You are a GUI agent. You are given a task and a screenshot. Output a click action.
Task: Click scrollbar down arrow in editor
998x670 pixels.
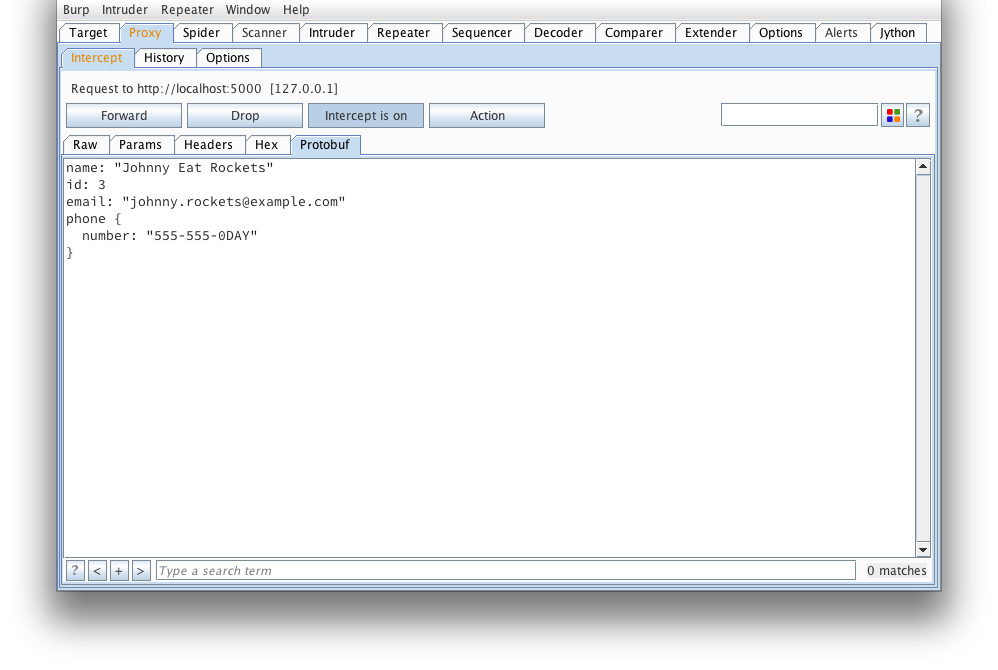tap(923, 549)
